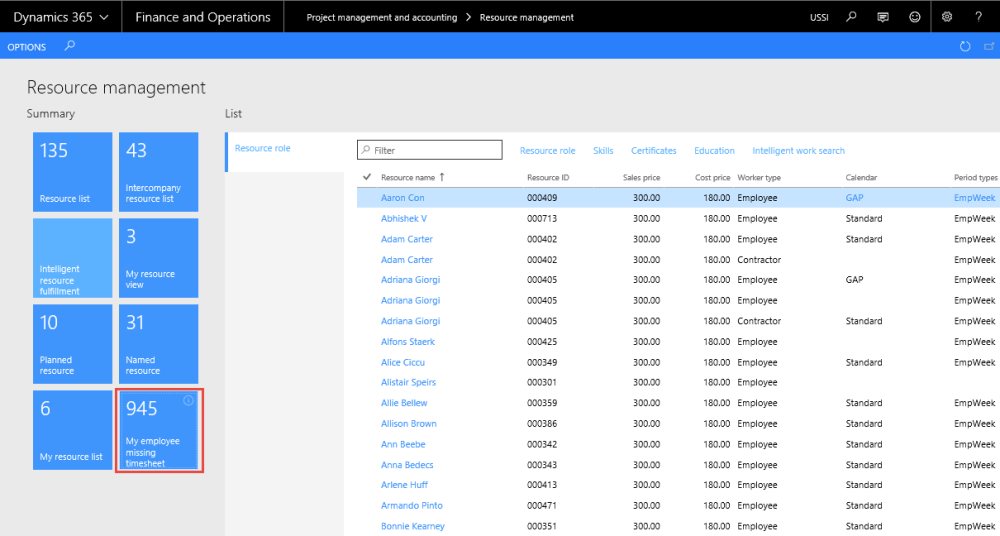Open the OPTIONS menu

coord(27,47)
